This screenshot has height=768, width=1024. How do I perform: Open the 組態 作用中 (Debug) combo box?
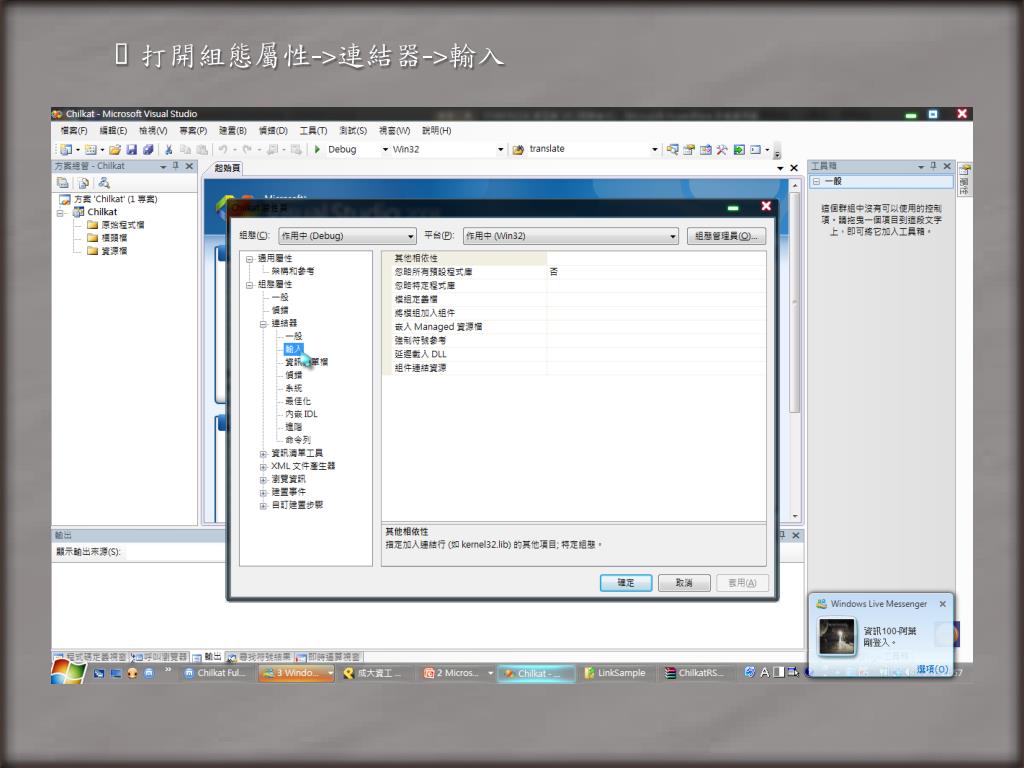[347, 236]
